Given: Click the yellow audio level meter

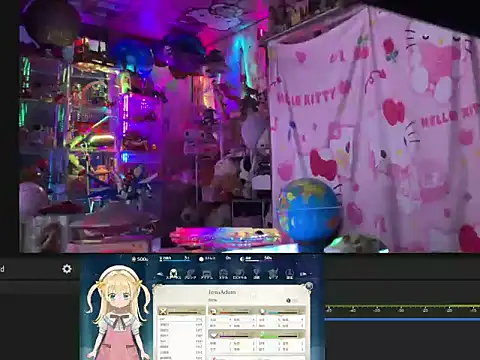Looking at the screenshot, I should [402, 305].
